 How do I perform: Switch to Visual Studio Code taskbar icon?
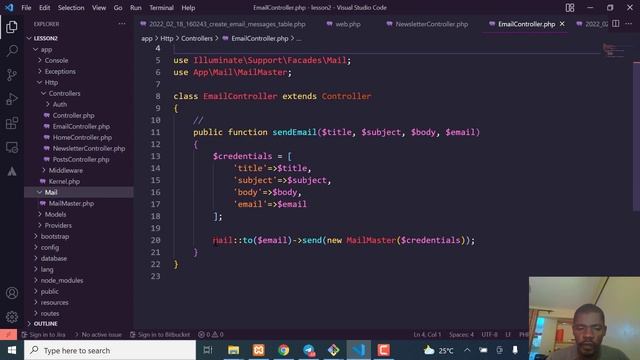tap(359, 350)
